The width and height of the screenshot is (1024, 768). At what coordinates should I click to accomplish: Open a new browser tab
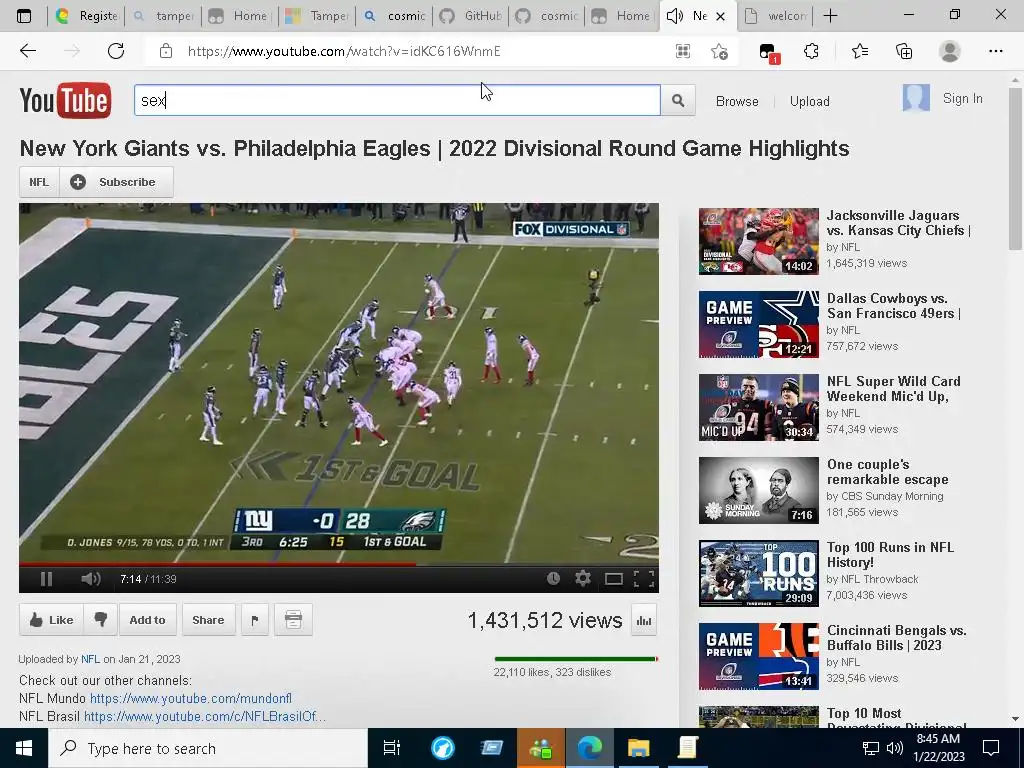(830, 16)
